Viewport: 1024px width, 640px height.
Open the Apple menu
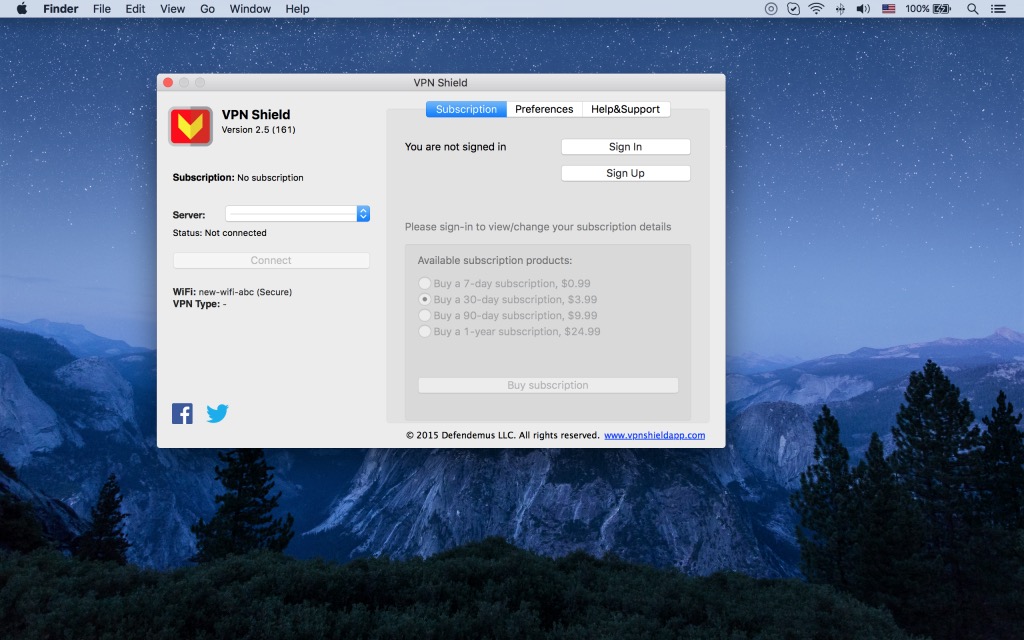point(22,8)
